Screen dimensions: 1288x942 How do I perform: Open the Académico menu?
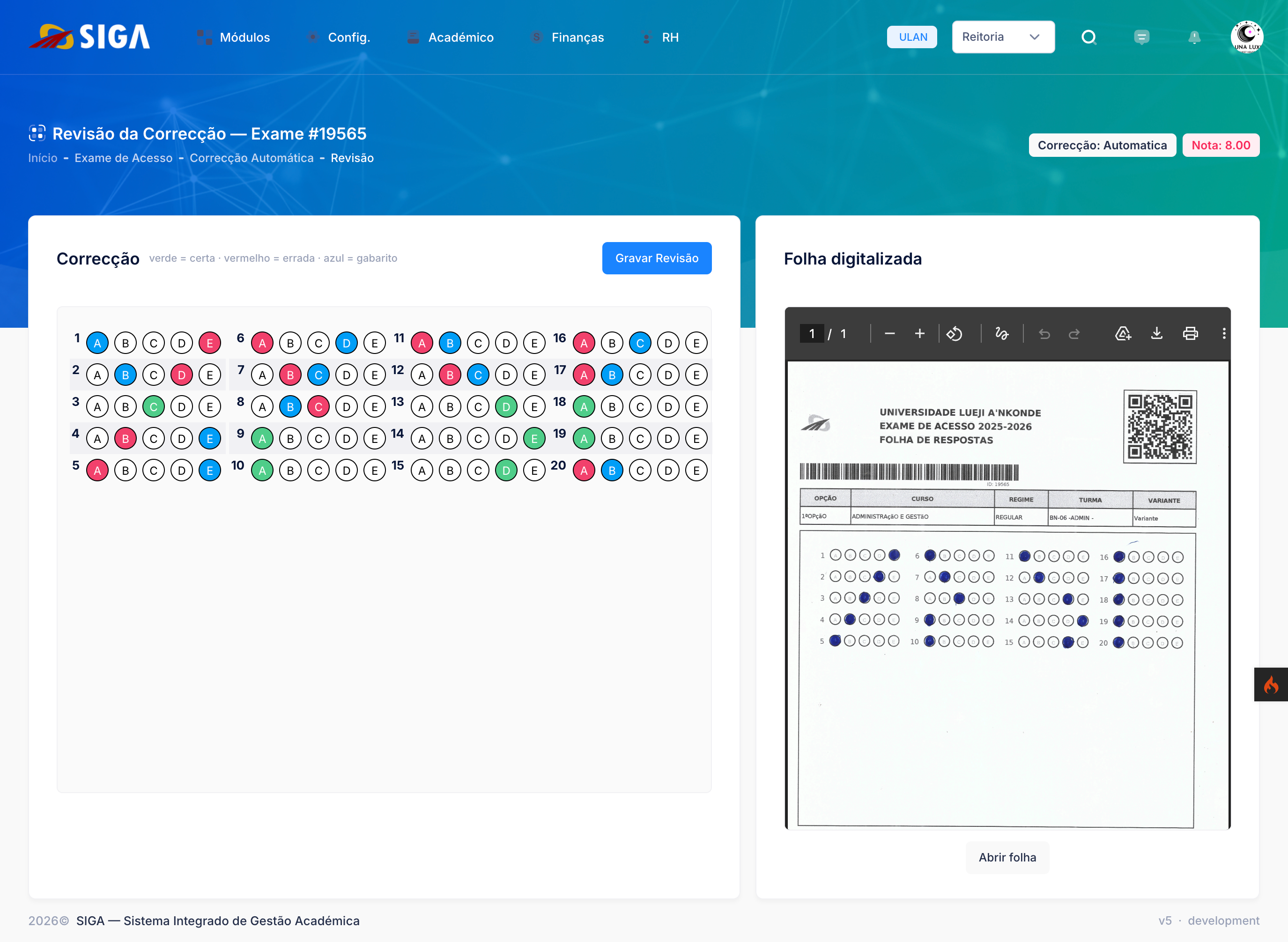(x=450, y=37)
